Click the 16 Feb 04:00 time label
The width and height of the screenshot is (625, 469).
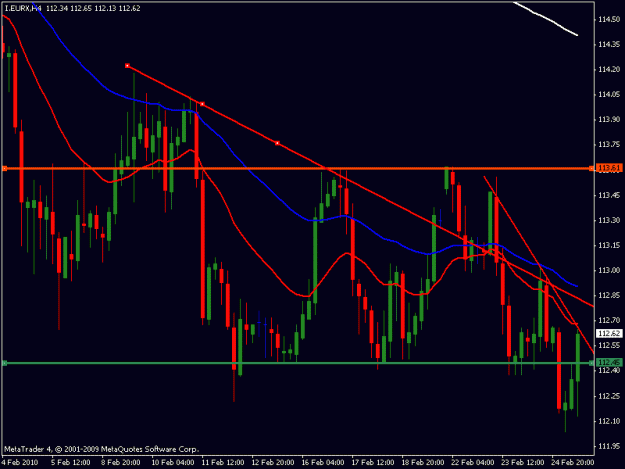323,462
